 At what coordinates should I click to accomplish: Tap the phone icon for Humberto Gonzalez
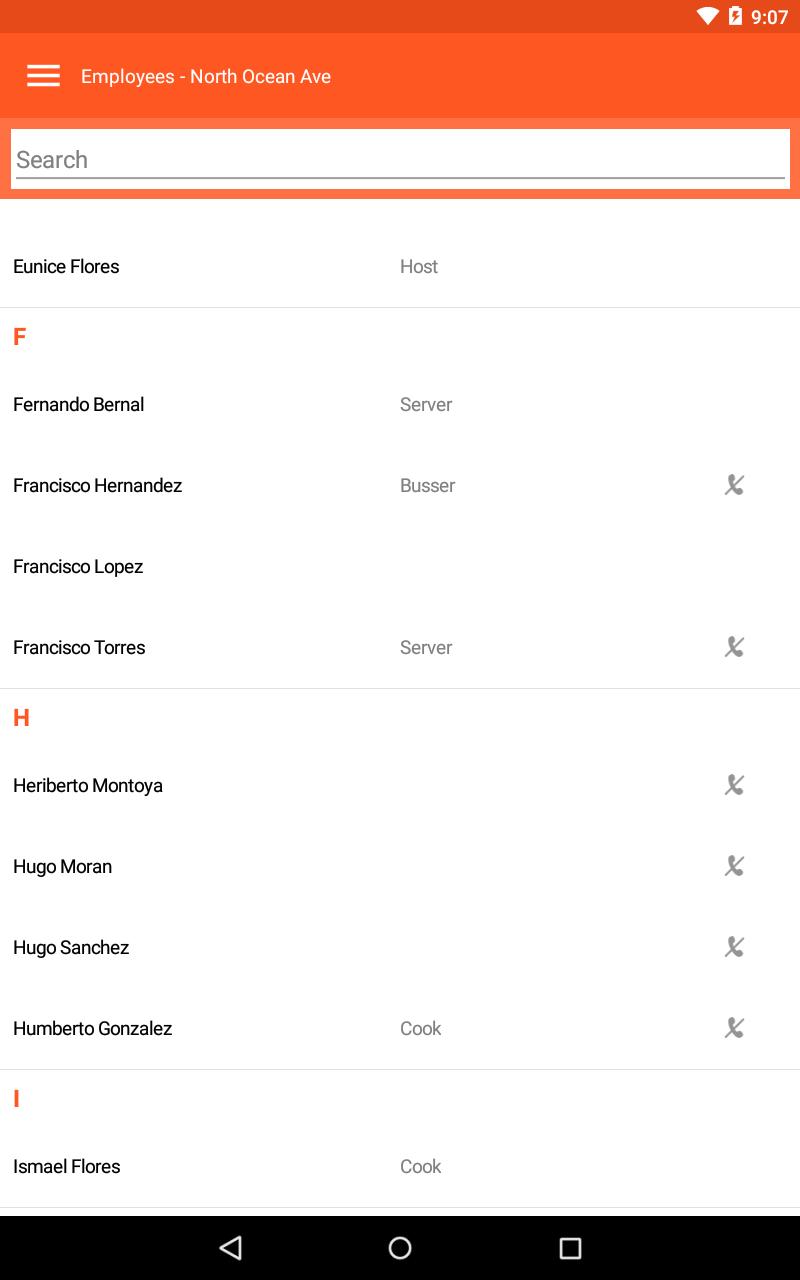click(x=734, y=1028)
